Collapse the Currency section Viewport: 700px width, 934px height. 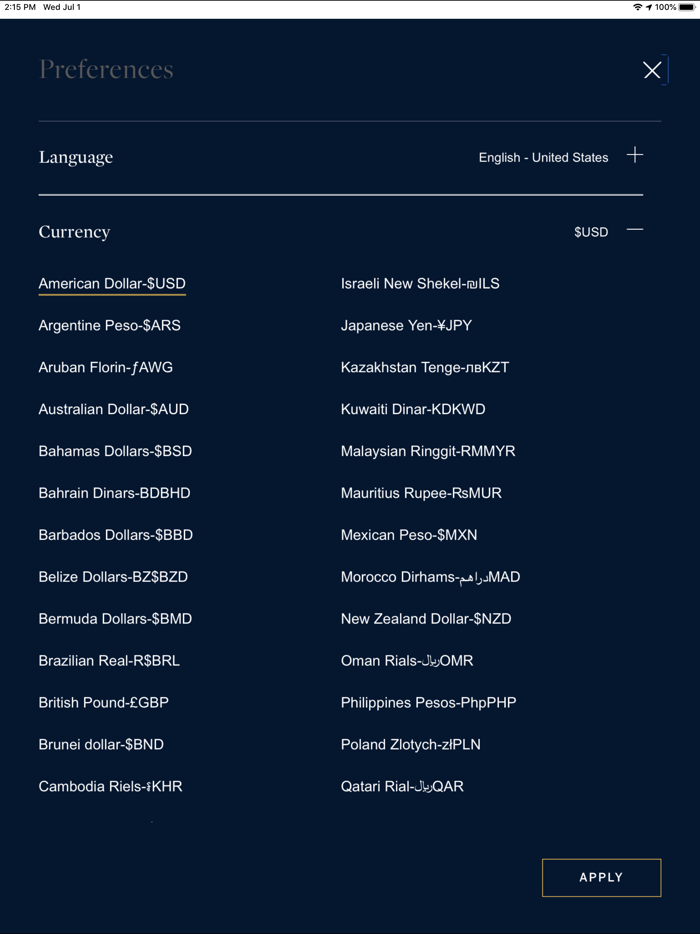635,228
